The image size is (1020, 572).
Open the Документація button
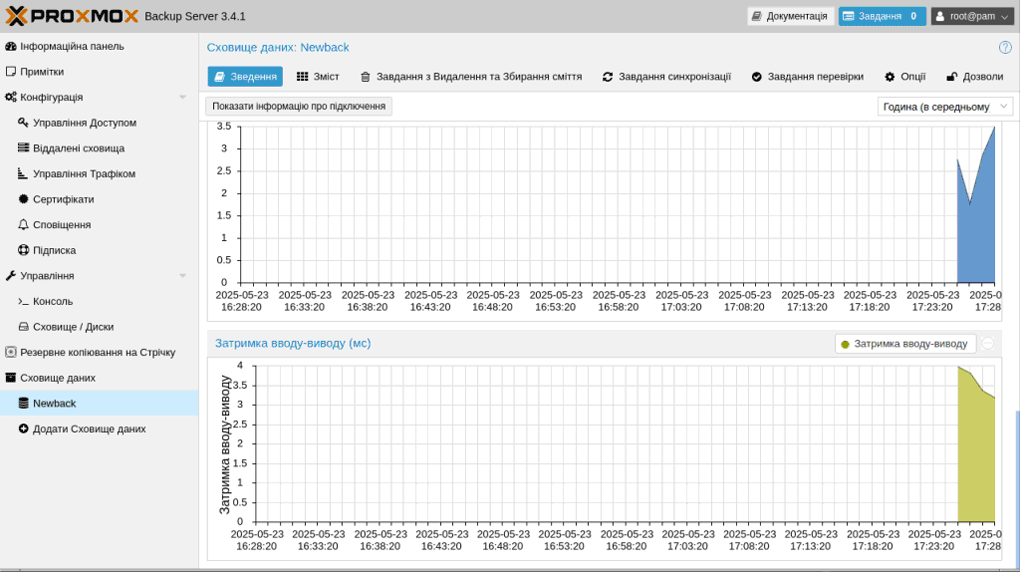coord(789,16)
